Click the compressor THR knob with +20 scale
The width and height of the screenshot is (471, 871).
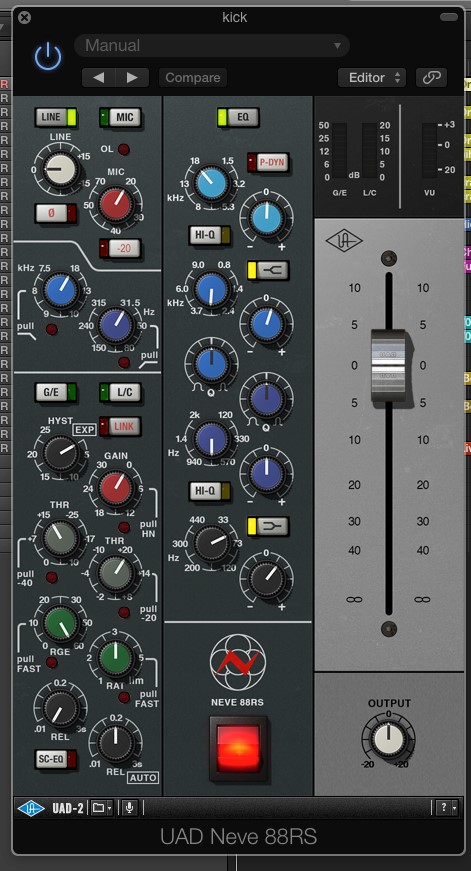[x=116, y=572]
